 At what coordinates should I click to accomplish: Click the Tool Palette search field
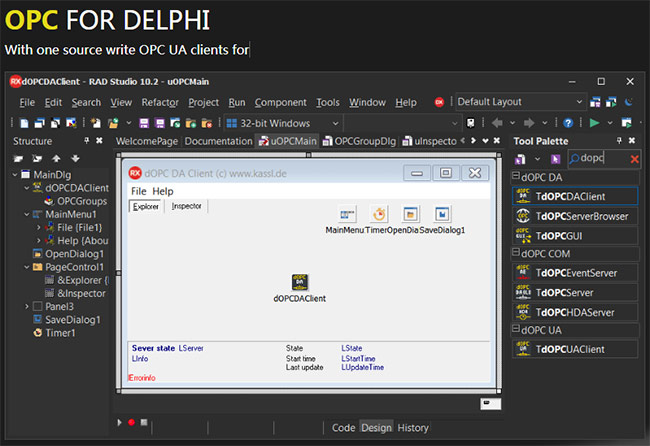click(x=604, y=158)
